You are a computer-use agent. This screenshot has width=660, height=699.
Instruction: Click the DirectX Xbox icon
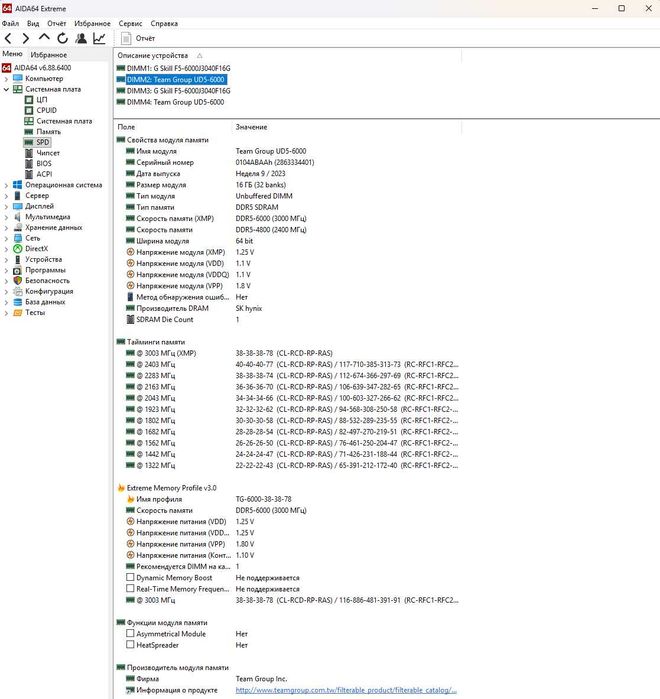point(18,249)
